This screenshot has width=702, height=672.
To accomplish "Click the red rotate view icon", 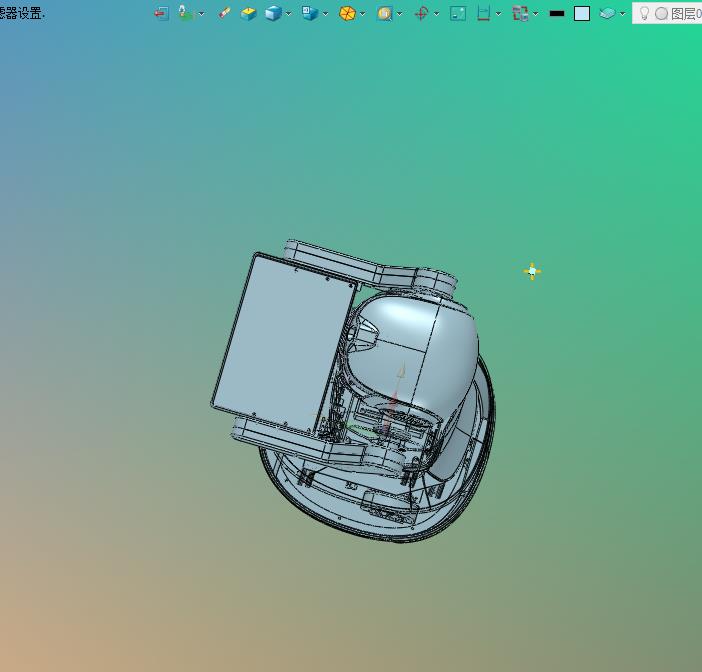I will pyautogui.click(x=421, y=13).
